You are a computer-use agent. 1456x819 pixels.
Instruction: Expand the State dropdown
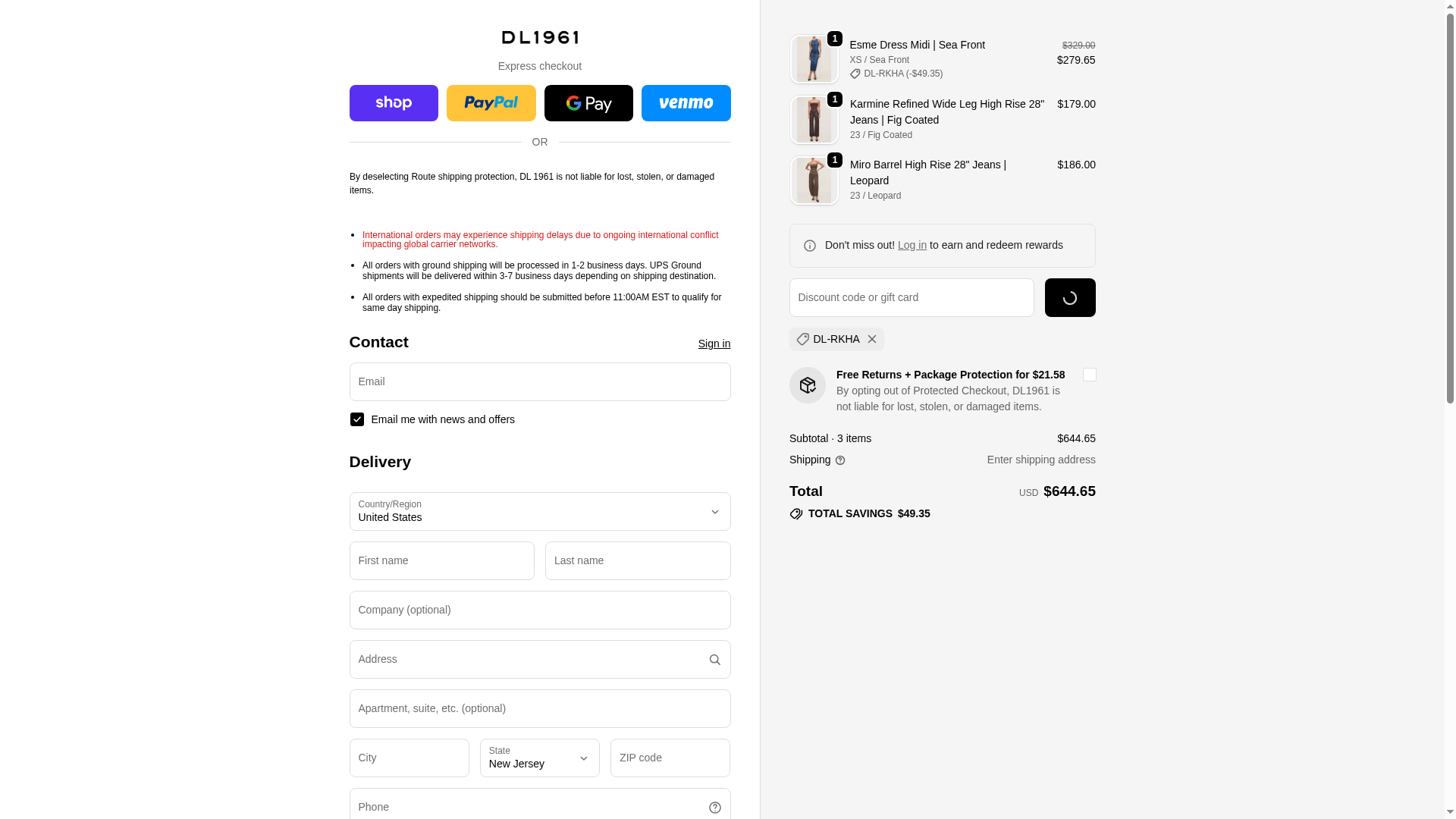click(x=539, y=758)
